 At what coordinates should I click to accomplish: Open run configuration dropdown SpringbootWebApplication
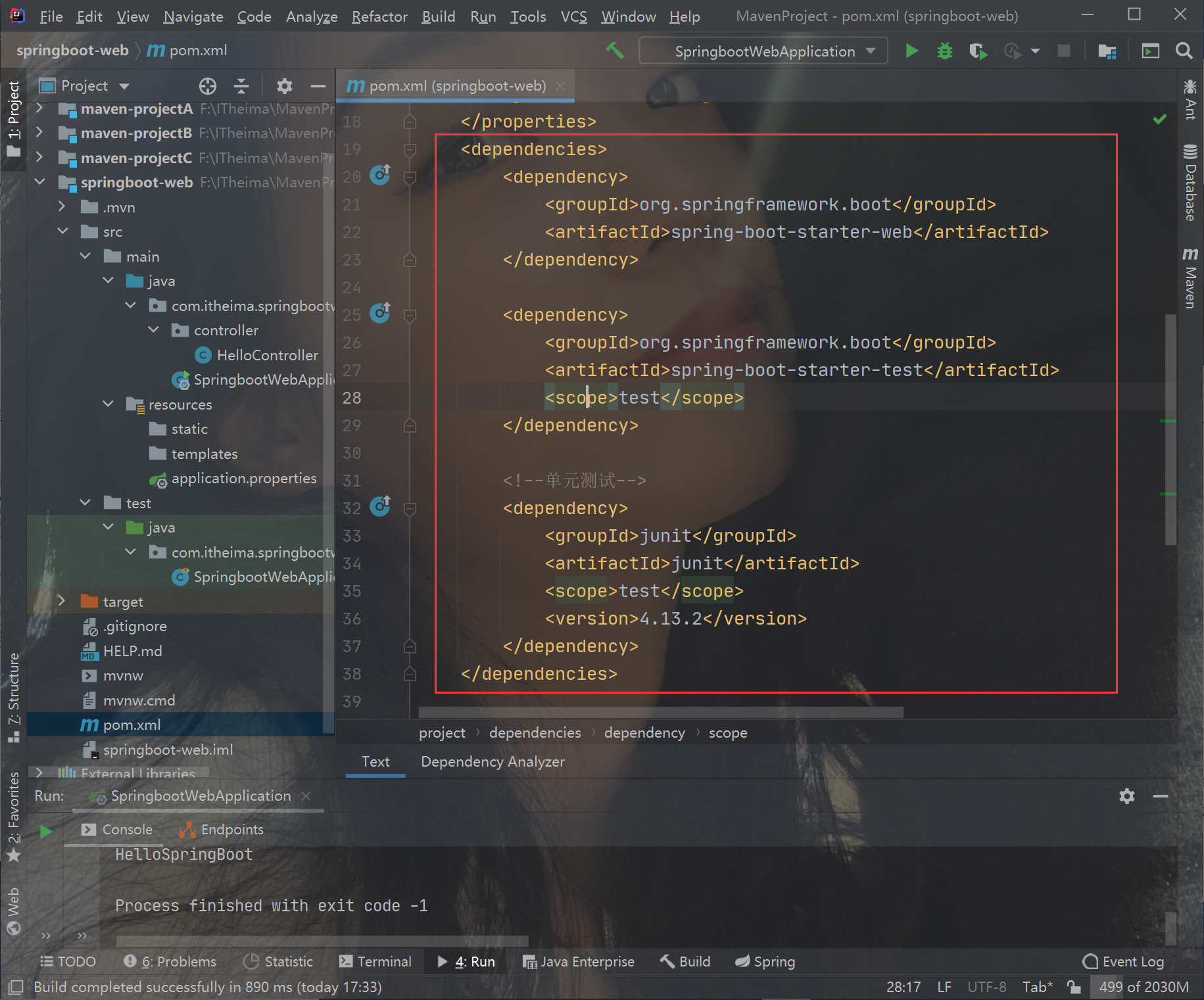pyautogui.click(x=763, y=51)
